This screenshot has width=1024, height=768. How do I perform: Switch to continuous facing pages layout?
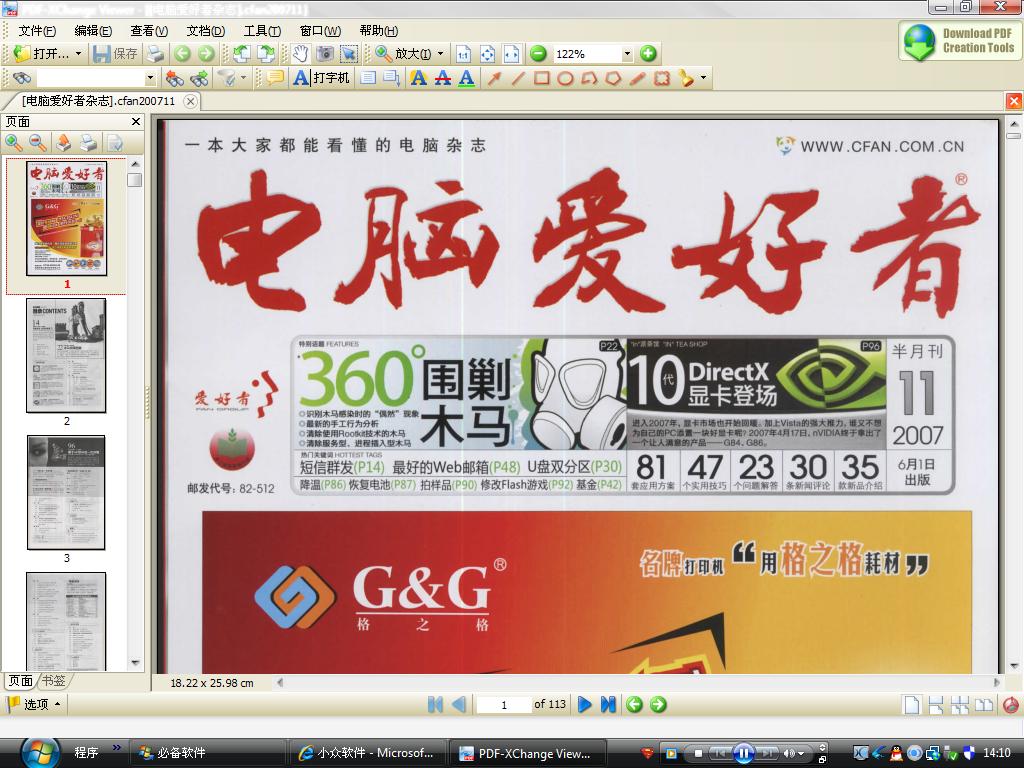click(x=960, y=705)
